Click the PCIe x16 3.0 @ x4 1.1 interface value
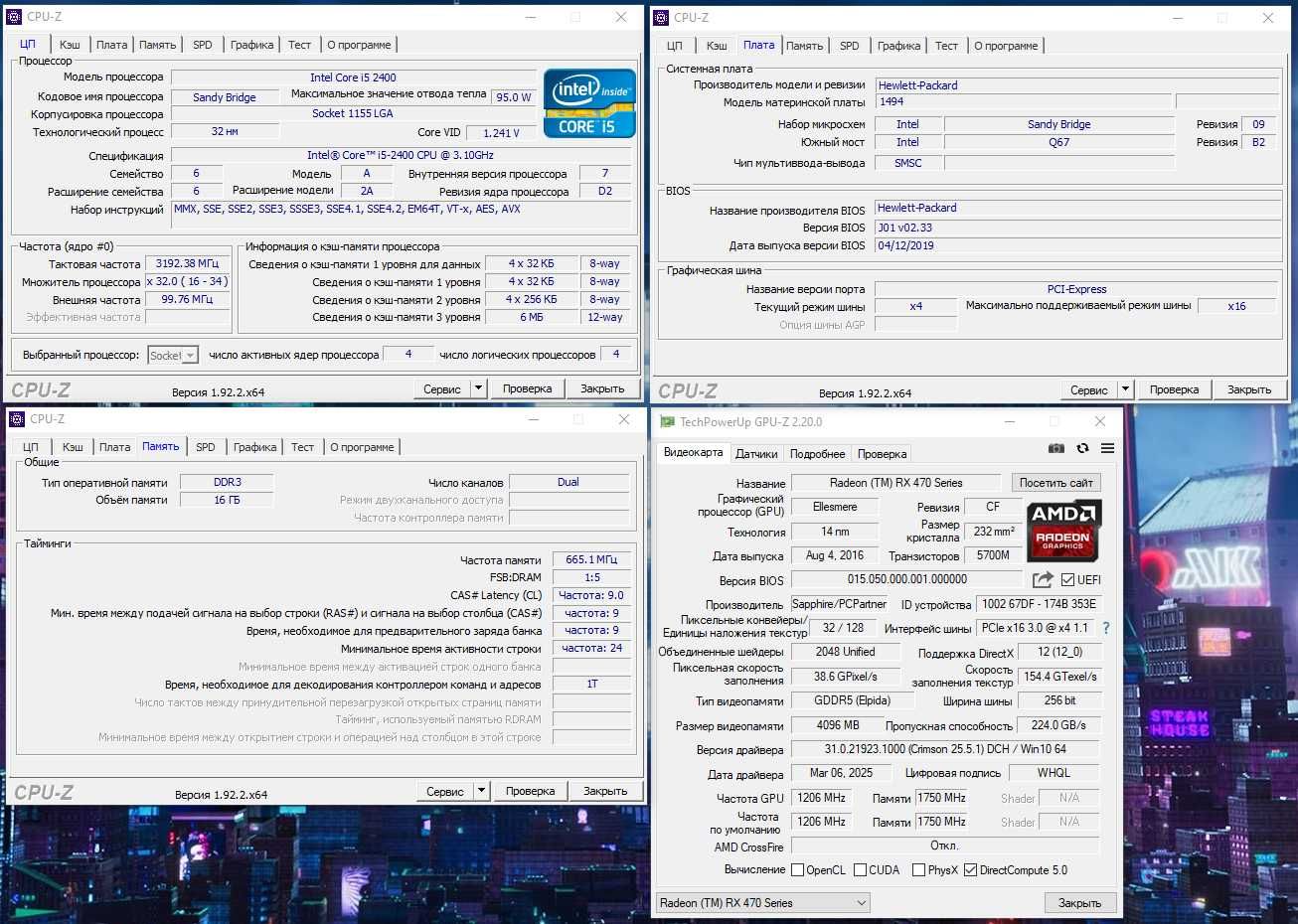1298x924 pixels. (1035, 628)
